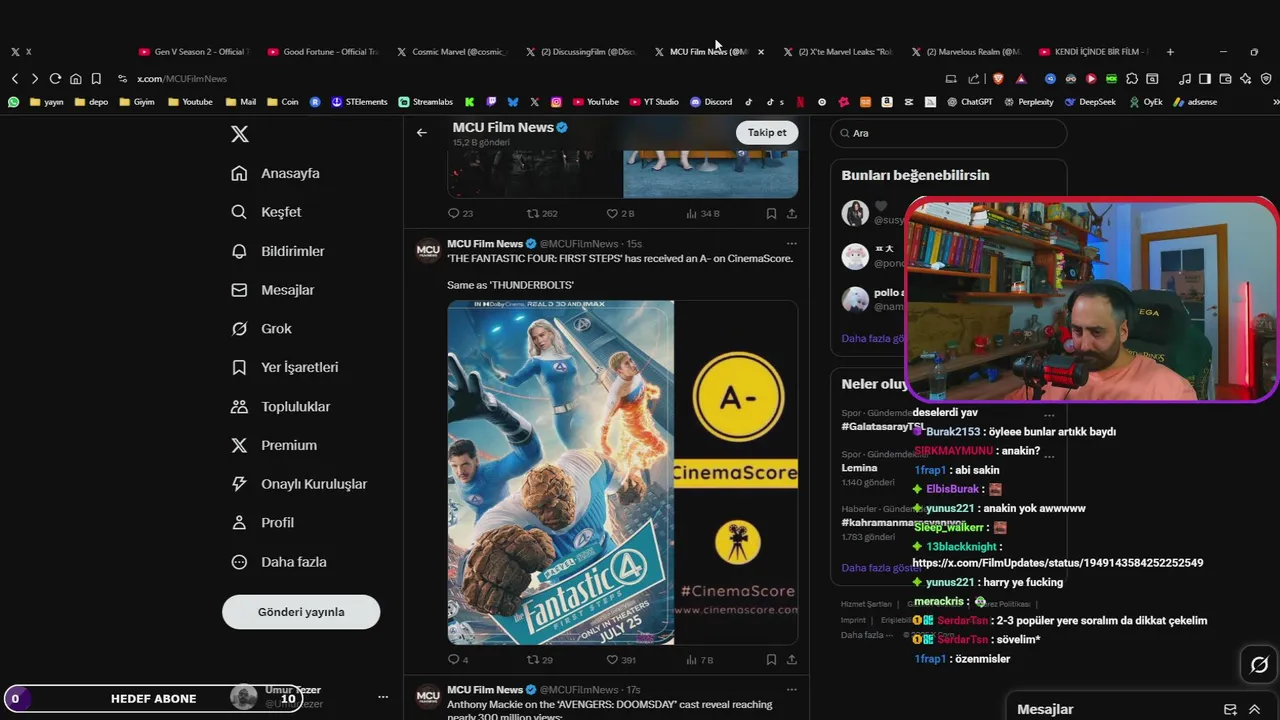Open Anasayfa in sidebar
Screen dimensions: 1280x720
tap(275, 174)
